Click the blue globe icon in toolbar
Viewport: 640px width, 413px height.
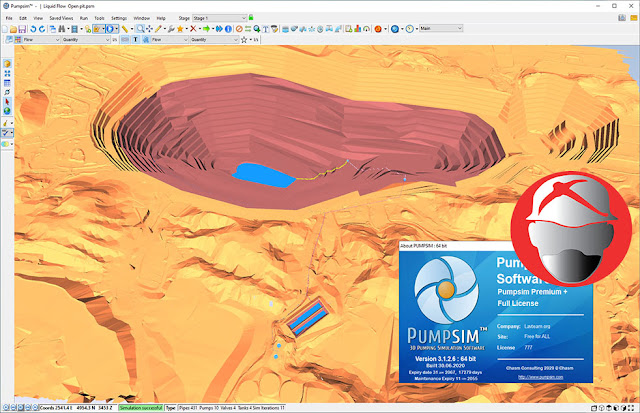395,29
